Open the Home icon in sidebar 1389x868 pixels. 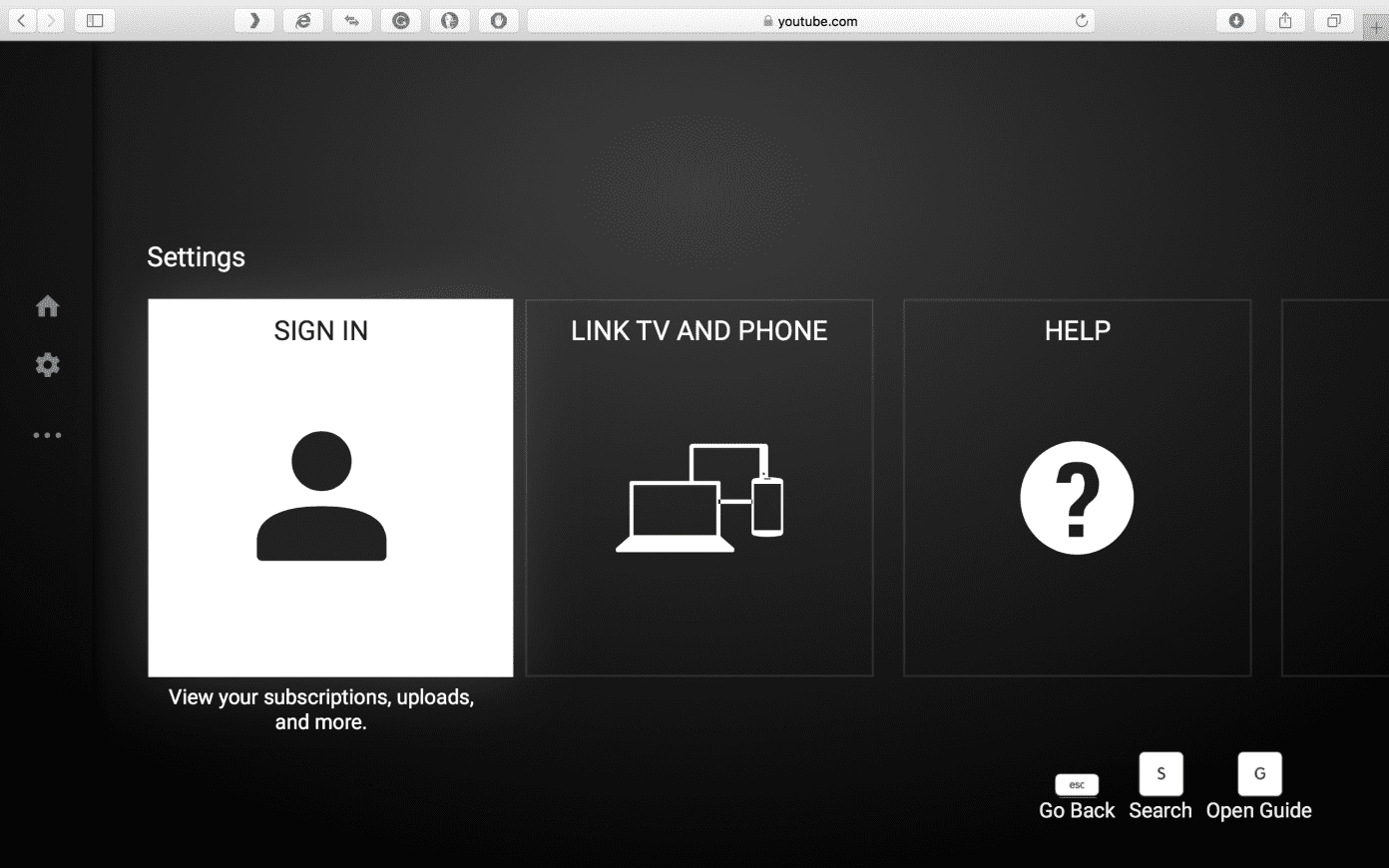pyautogui.click(x=47, y=305)
